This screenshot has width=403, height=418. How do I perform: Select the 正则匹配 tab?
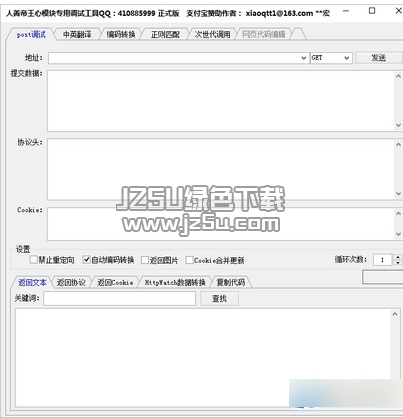coord(165,34)
